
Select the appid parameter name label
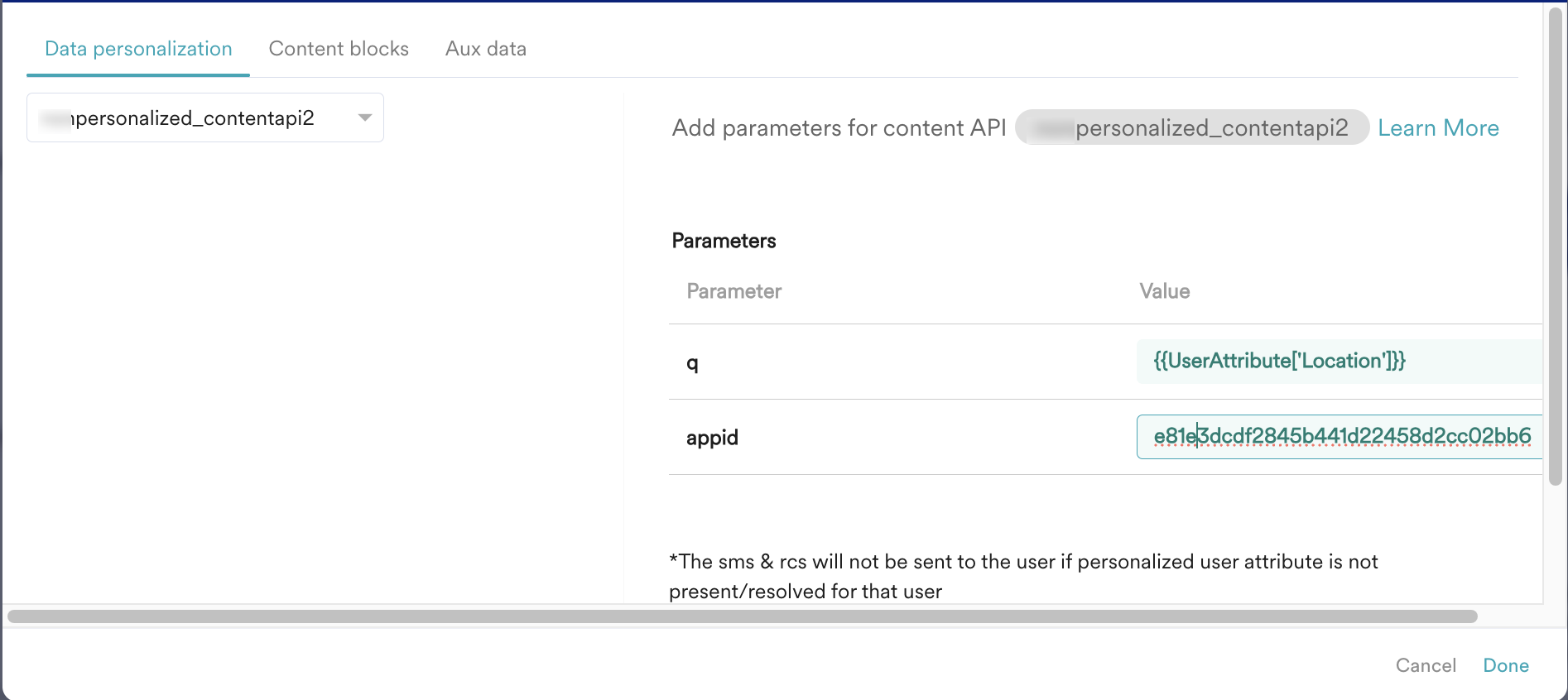pos(712,438)
